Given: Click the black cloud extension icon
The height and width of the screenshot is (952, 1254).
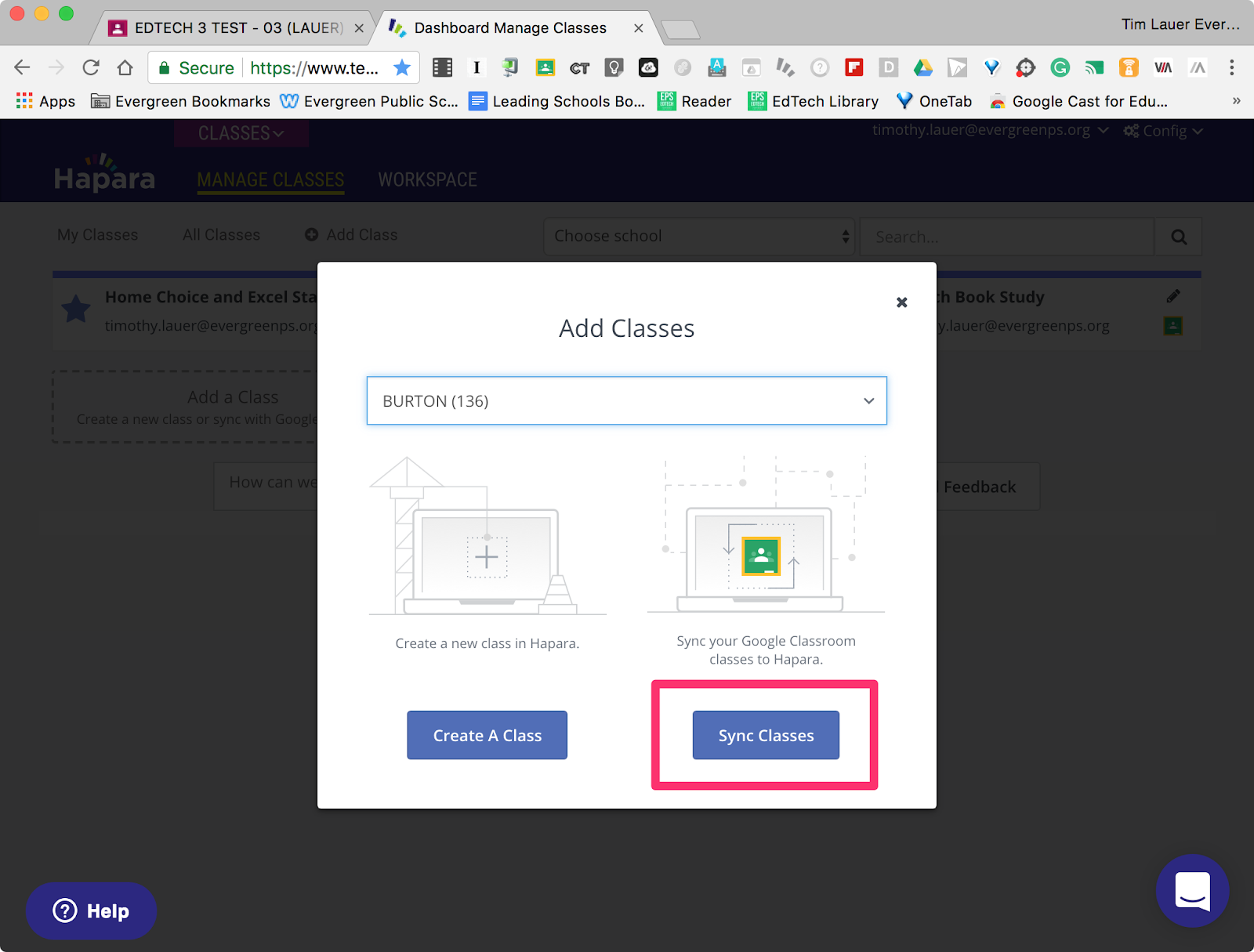Looking at the screenshot, I should 648,67.
